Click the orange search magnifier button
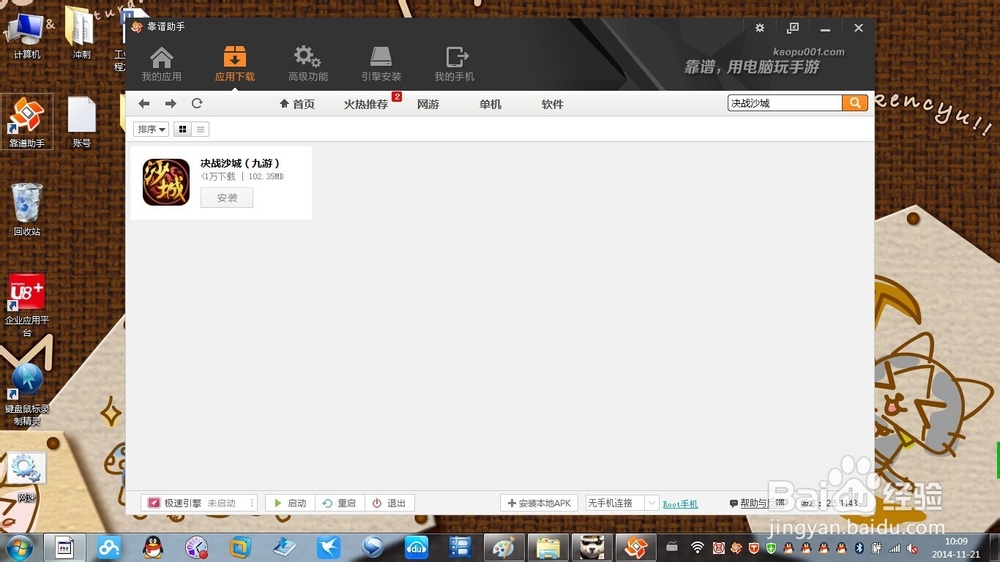The width and height of the screenshot is (1000, 562). [855, 103]
